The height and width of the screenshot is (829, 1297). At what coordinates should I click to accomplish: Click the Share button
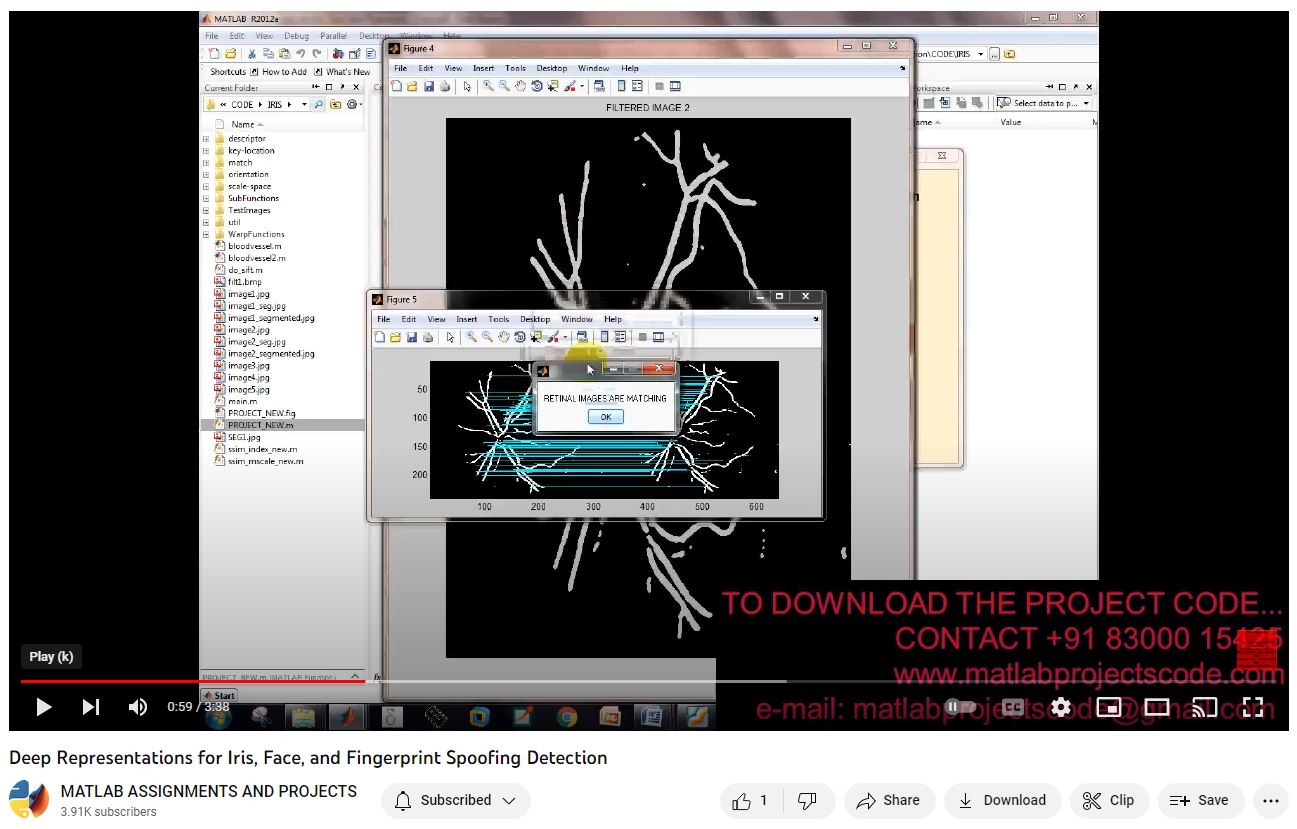[888, 800]
